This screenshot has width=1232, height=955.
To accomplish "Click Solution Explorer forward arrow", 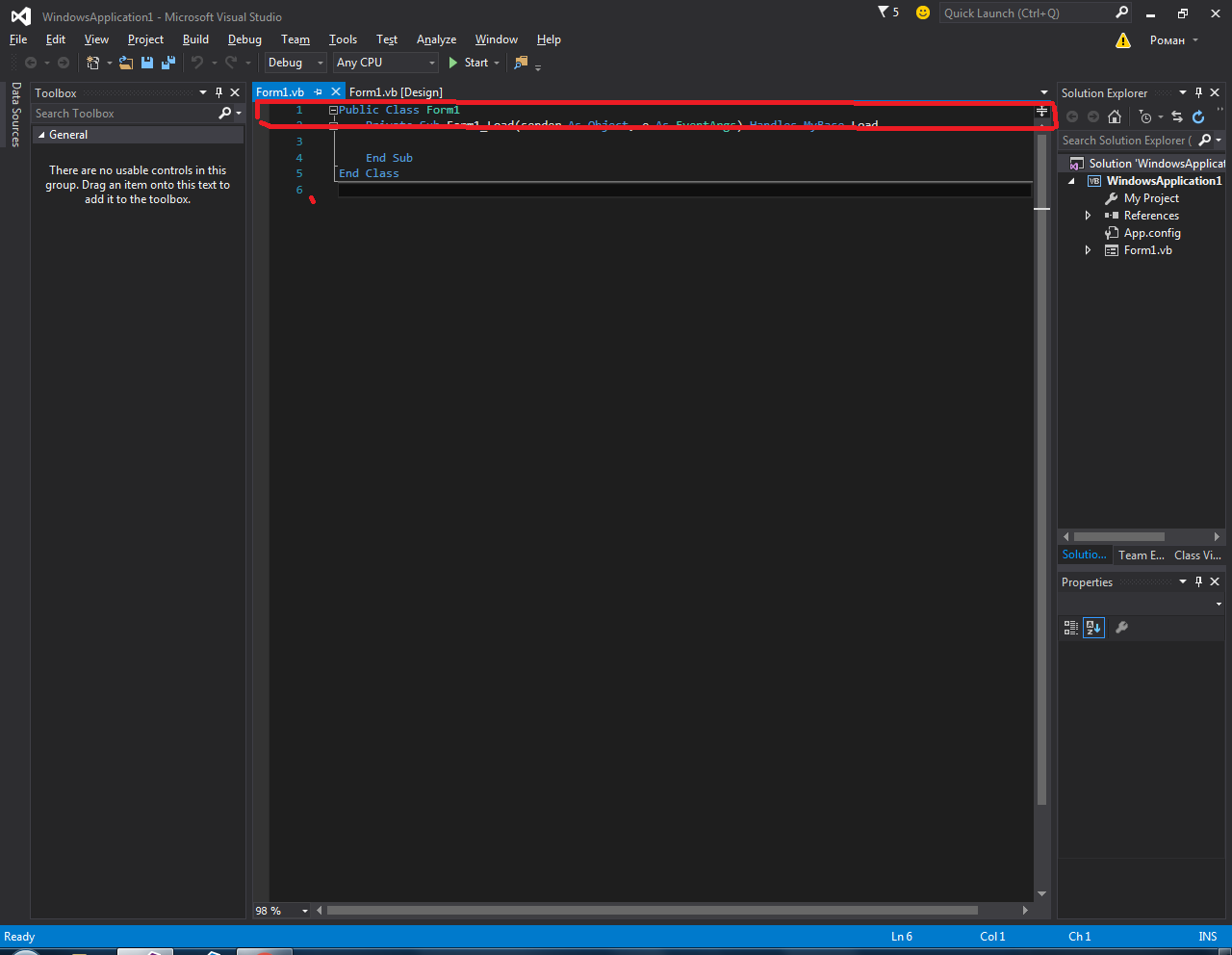I will (1093, 116).
